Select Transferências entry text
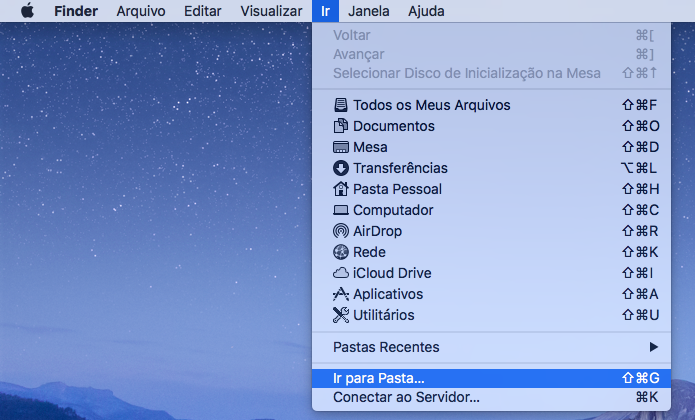The height and width of the screenshot is (420, 695). [x=400, y=168]
